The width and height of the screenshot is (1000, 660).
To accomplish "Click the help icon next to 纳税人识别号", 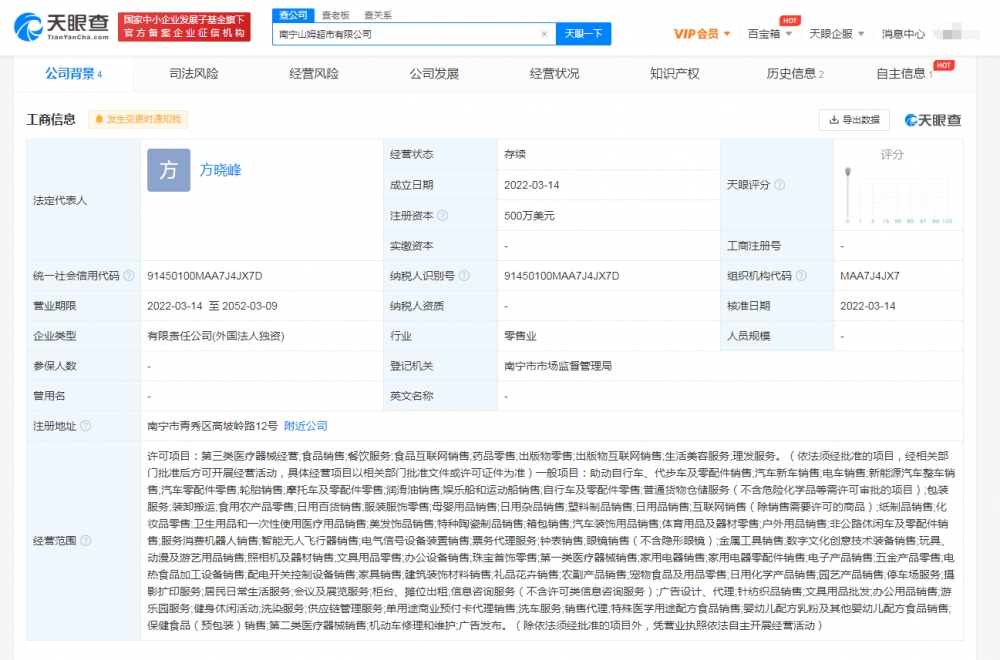I will point(464,275).
